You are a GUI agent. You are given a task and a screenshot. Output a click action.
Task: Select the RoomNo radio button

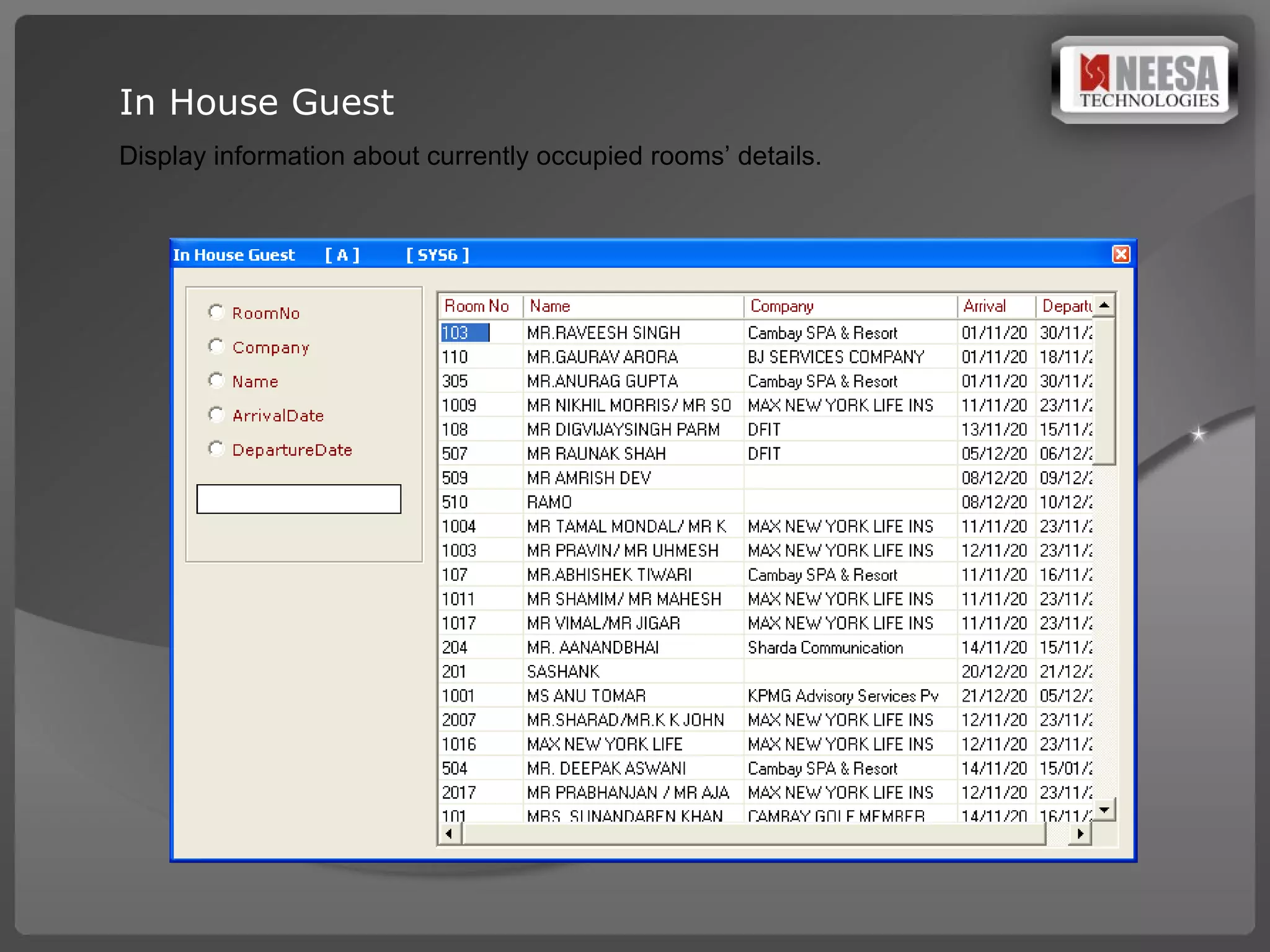[216, 312]
